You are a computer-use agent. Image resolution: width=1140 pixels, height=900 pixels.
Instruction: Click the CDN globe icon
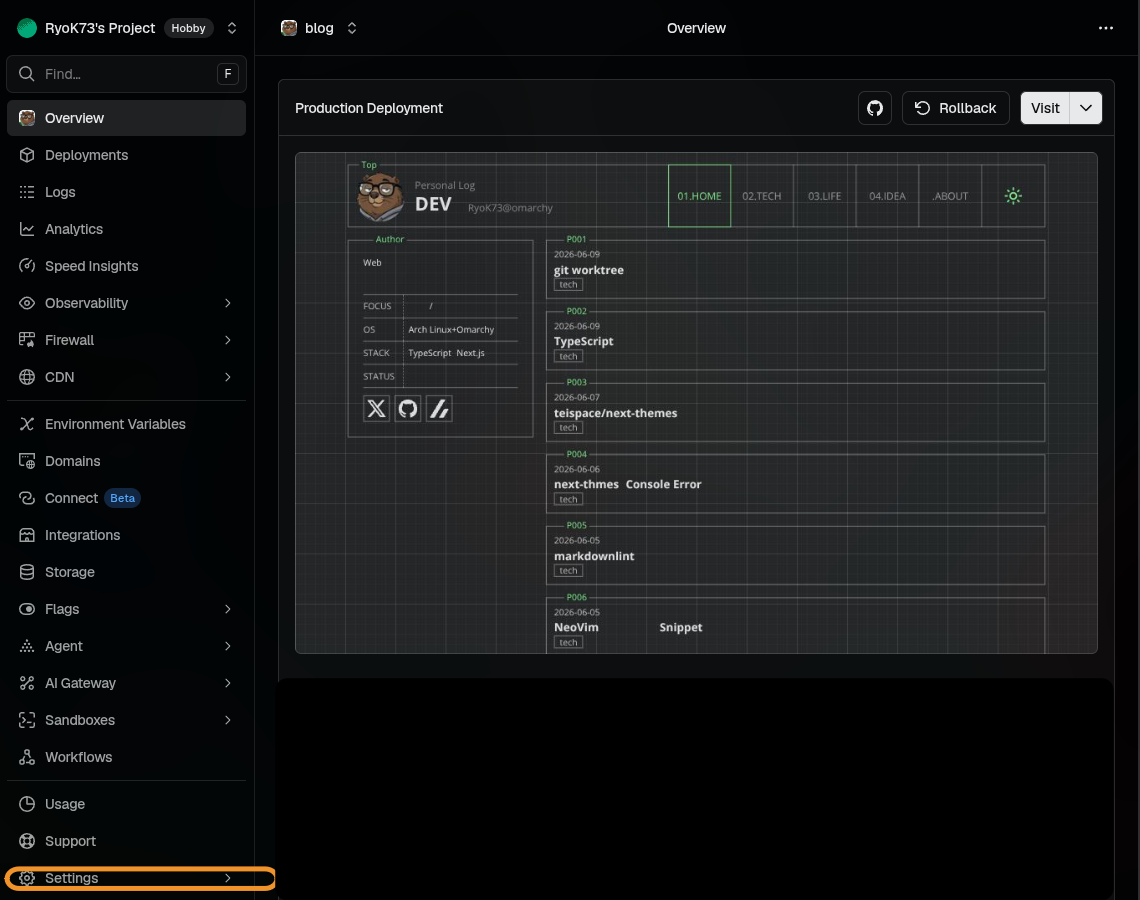pyautogui.click(x=27, y=377)
